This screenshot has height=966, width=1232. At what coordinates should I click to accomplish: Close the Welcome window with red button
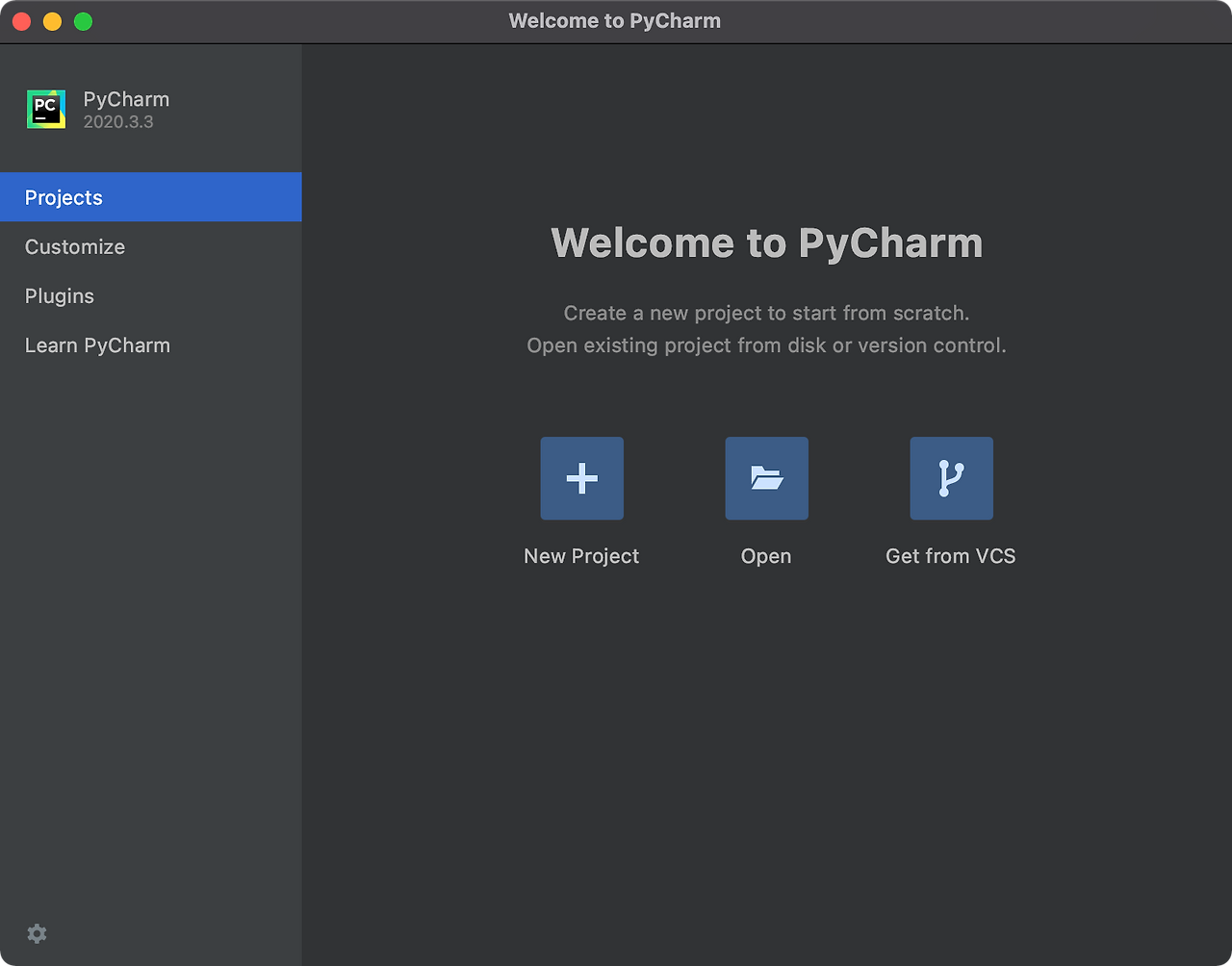[21, 20]
